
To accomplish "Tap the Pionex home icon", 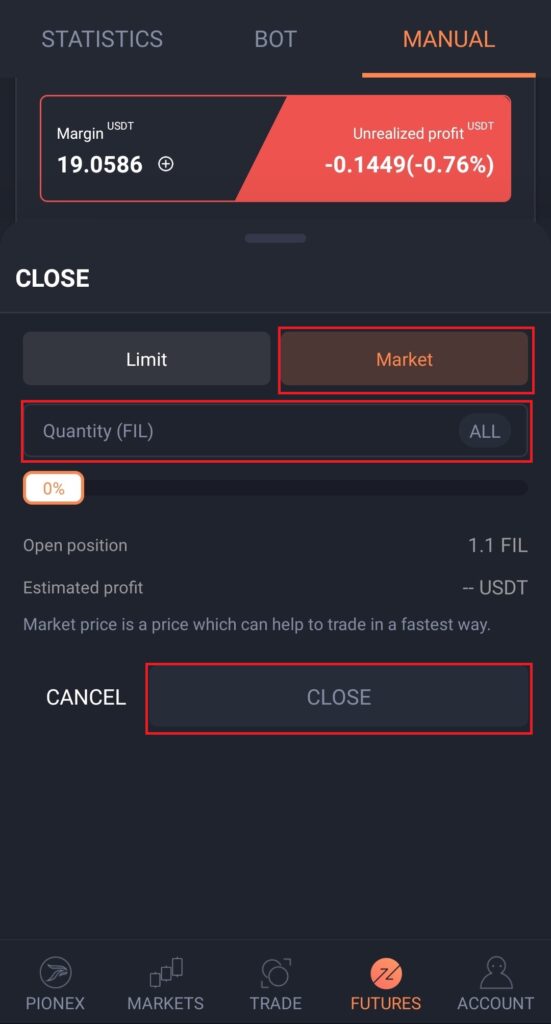I will 55,974.
